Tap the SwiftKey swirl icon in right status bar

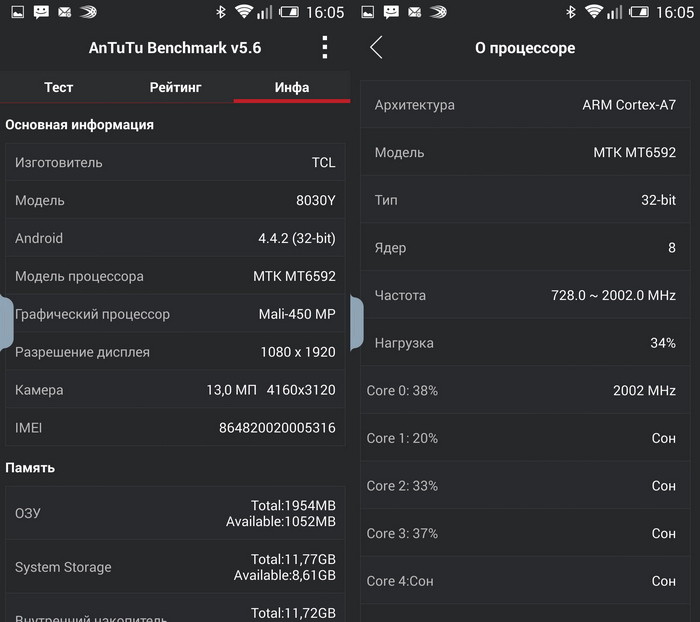pos(438,12)
